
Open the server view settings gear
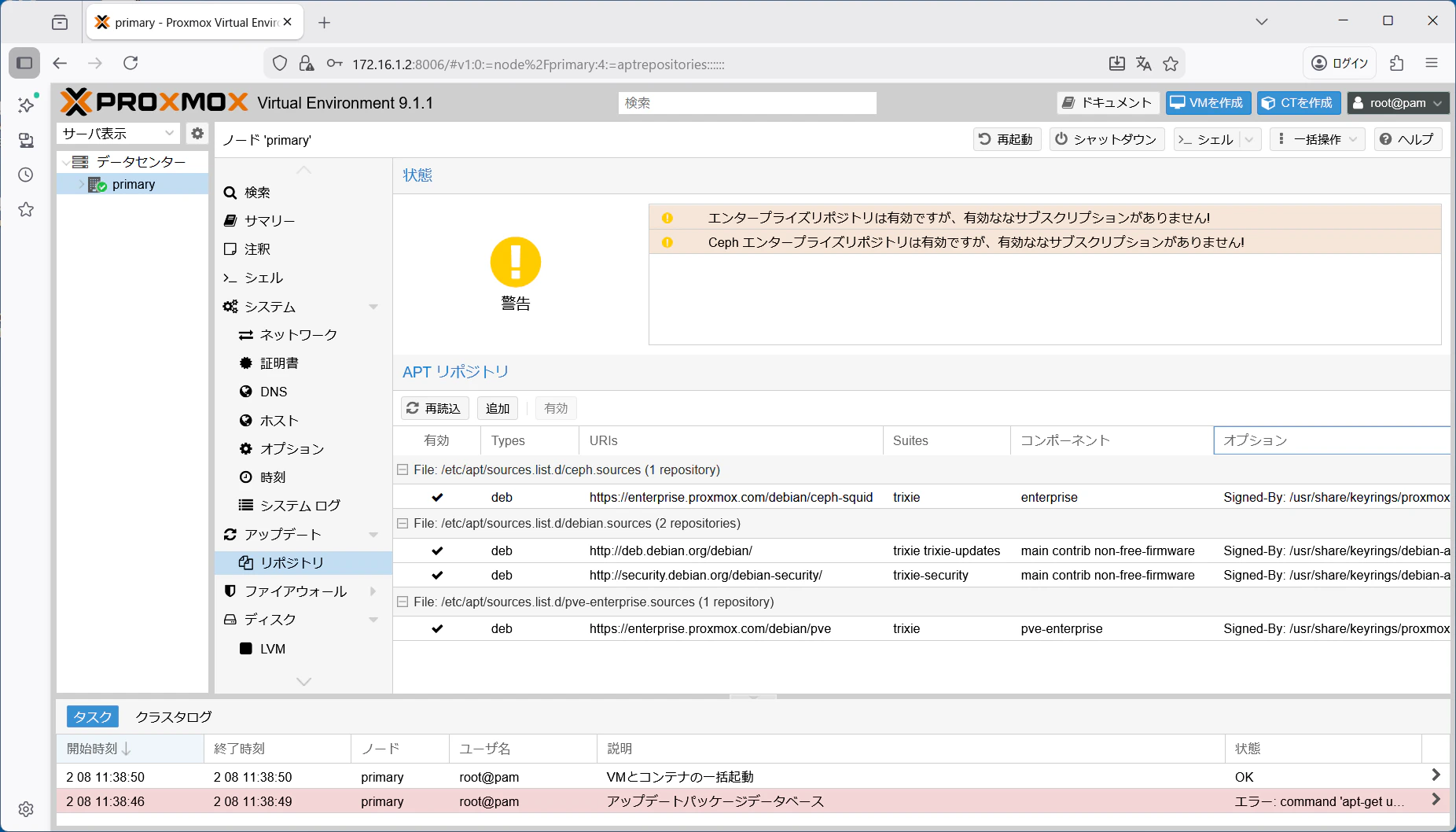coord(197,134)
